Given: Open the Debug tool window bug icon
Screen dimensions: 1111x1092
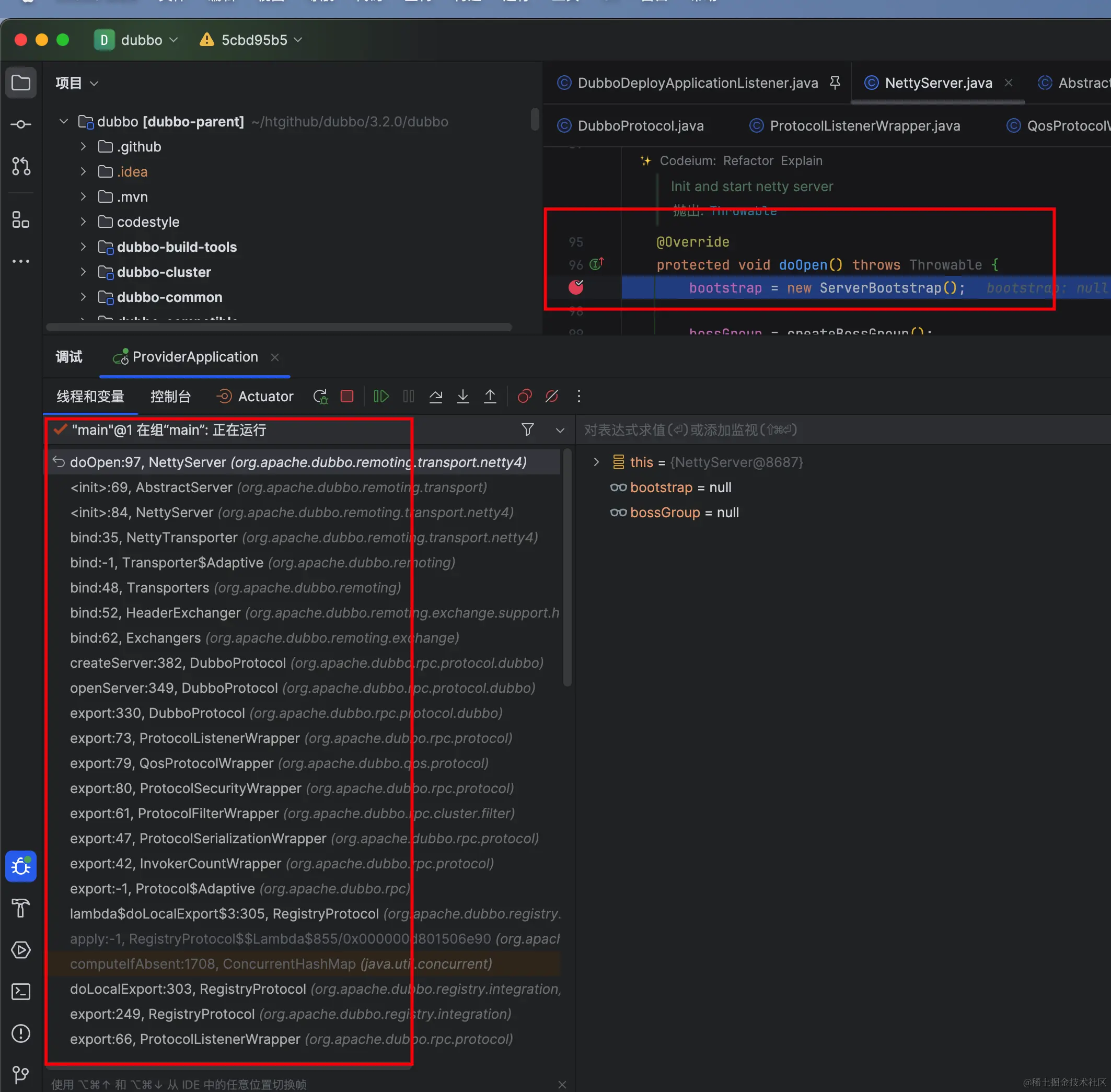Looking at the screenshot, I should click(x=21, y=866).
